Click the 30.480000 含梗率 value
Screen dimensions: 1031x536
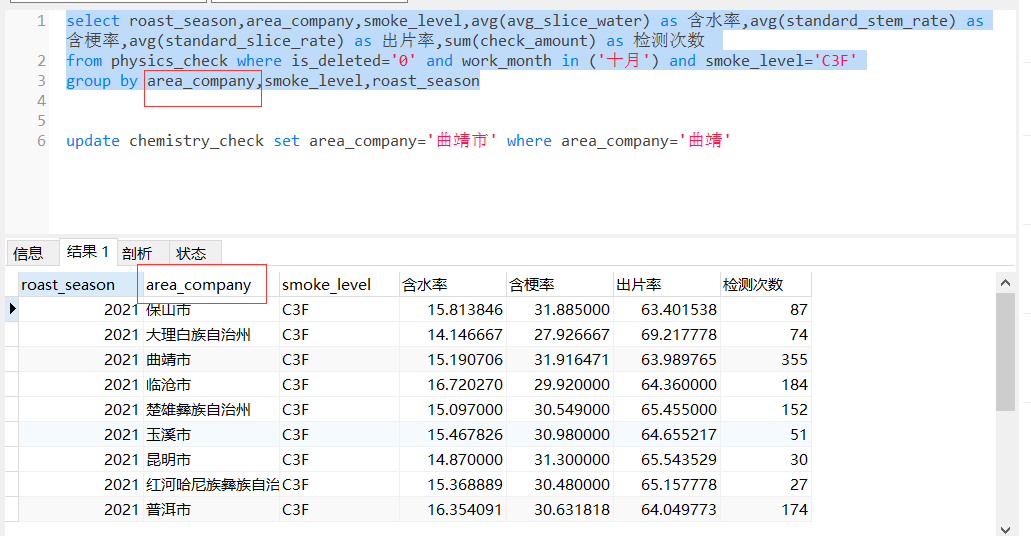(x=571, y=485)
